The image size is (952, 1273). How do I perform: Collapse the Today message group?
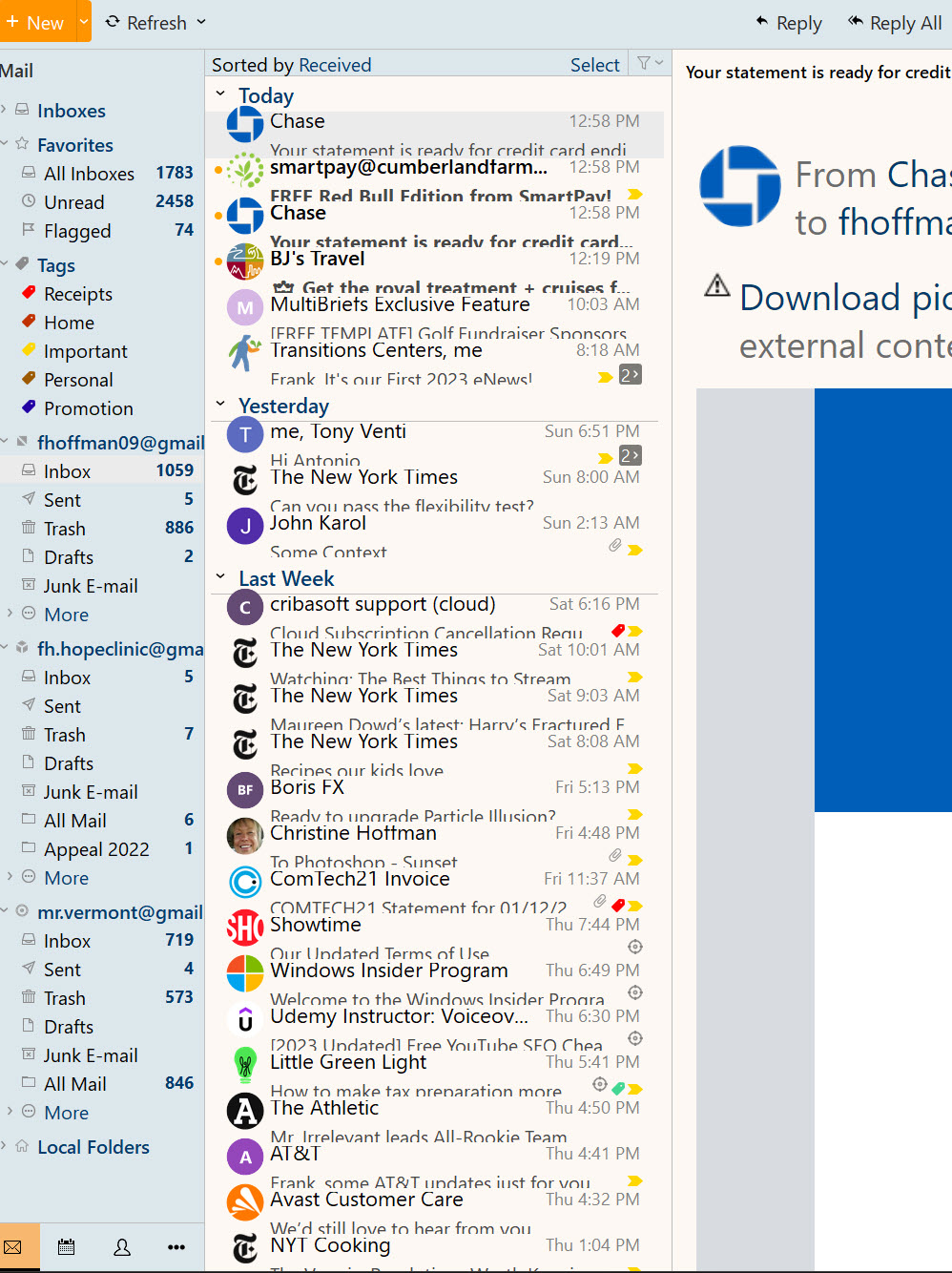tap(220, 94)
